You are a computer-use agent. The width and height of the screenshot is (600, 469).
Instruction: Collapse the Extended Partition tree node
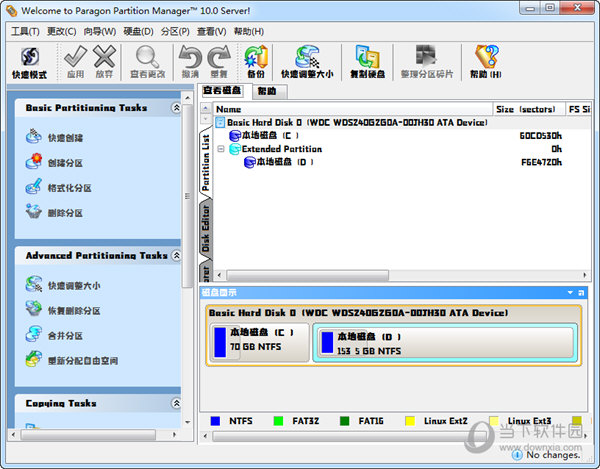pyautogui.click(x=221, y=149)
